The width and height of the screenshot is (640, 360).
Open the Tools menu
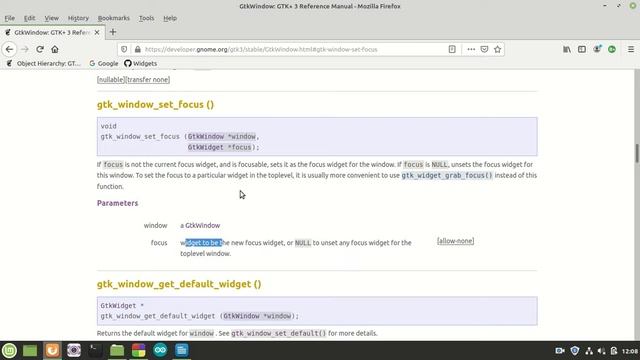[x=146, y=18]
